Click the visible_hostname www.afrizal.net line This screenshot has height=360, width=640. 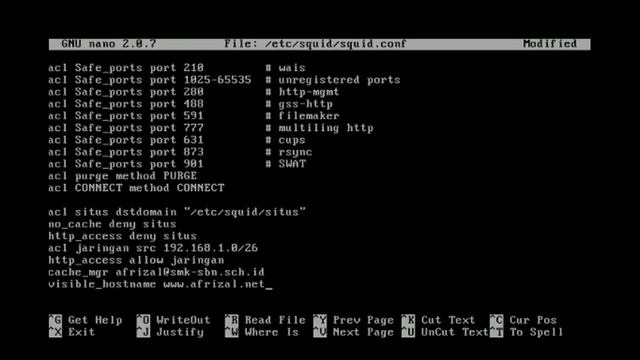tap(157, 284)
